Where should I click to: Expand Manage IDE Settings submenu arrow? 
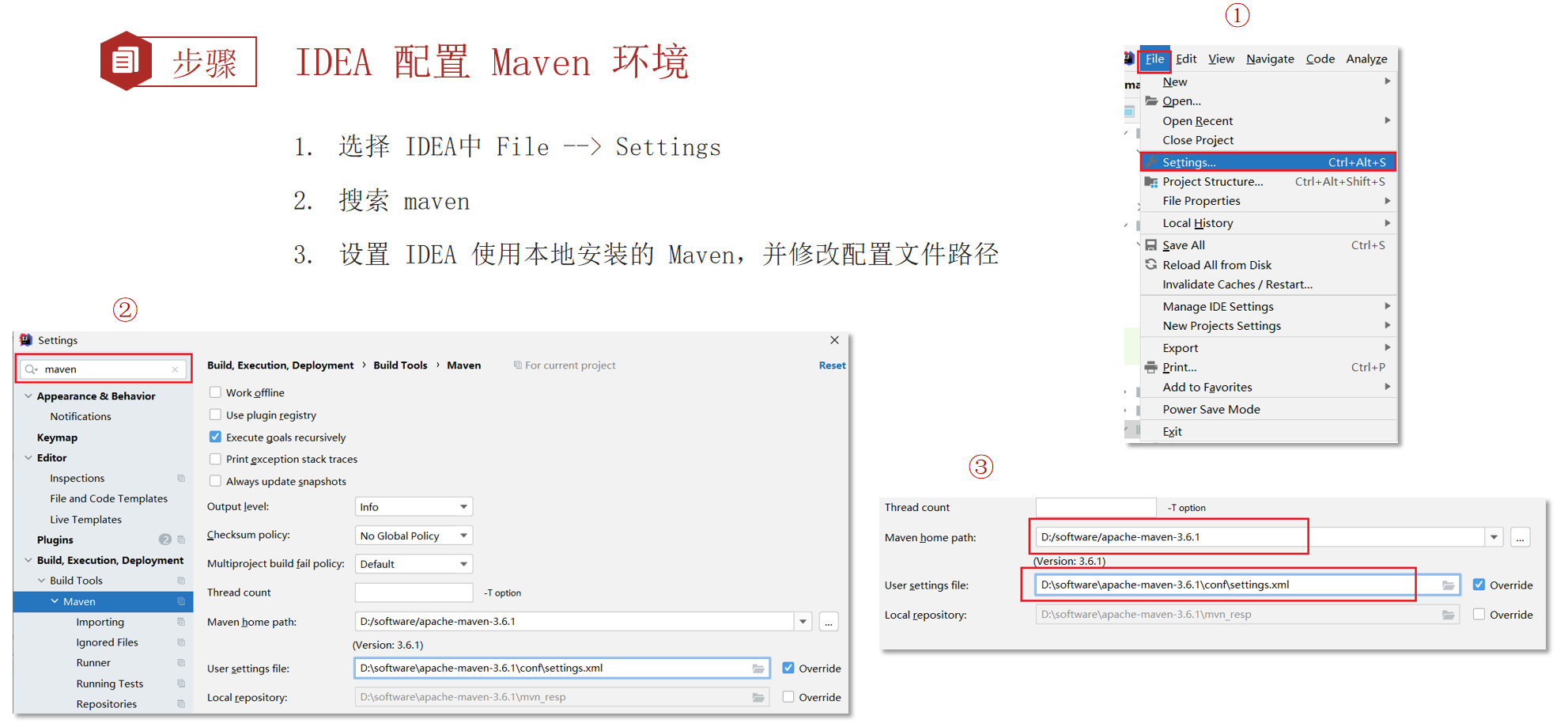[1388, 306]
